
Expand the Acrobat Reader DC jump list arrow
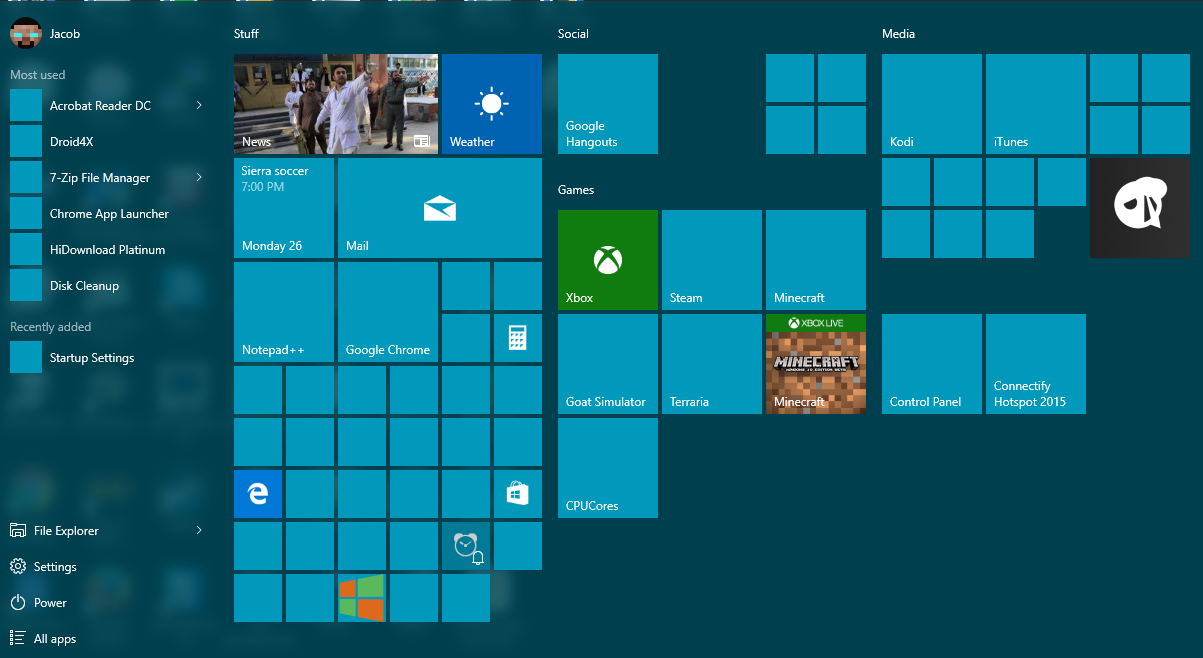pyautogui.click(x=199, y=105)
